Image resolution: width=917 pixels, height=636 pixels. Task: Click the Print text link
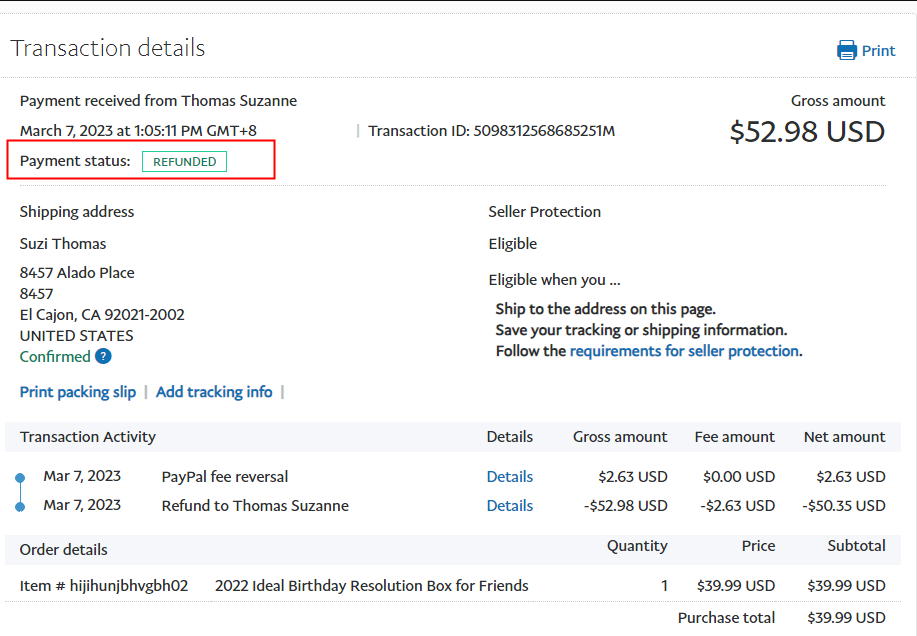click(878, 50)
